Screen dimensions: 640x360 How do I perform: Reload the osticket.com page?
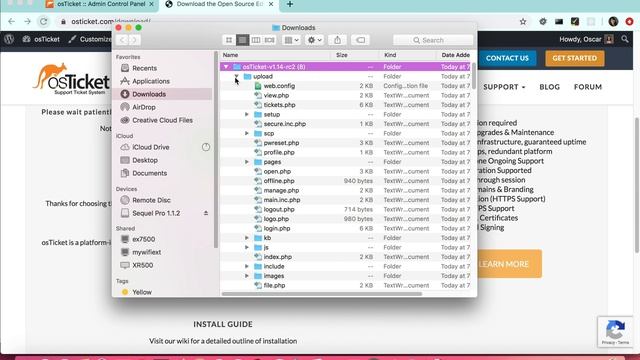point(44,21)
